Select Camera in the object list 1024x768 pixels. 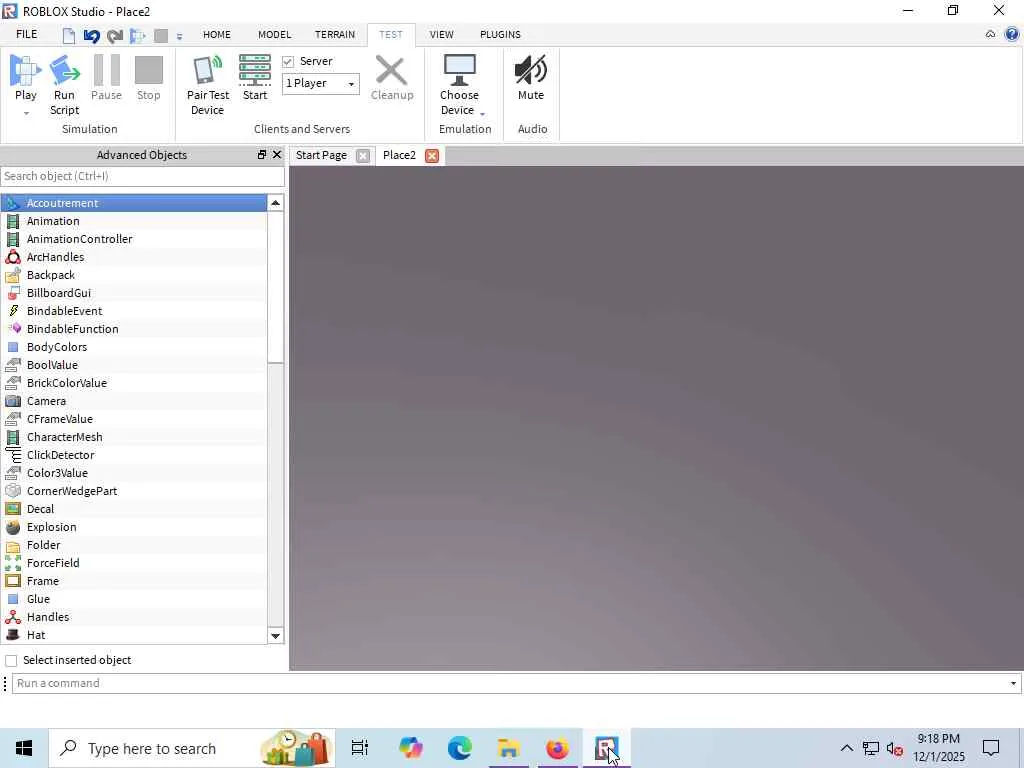click(134, 401)
